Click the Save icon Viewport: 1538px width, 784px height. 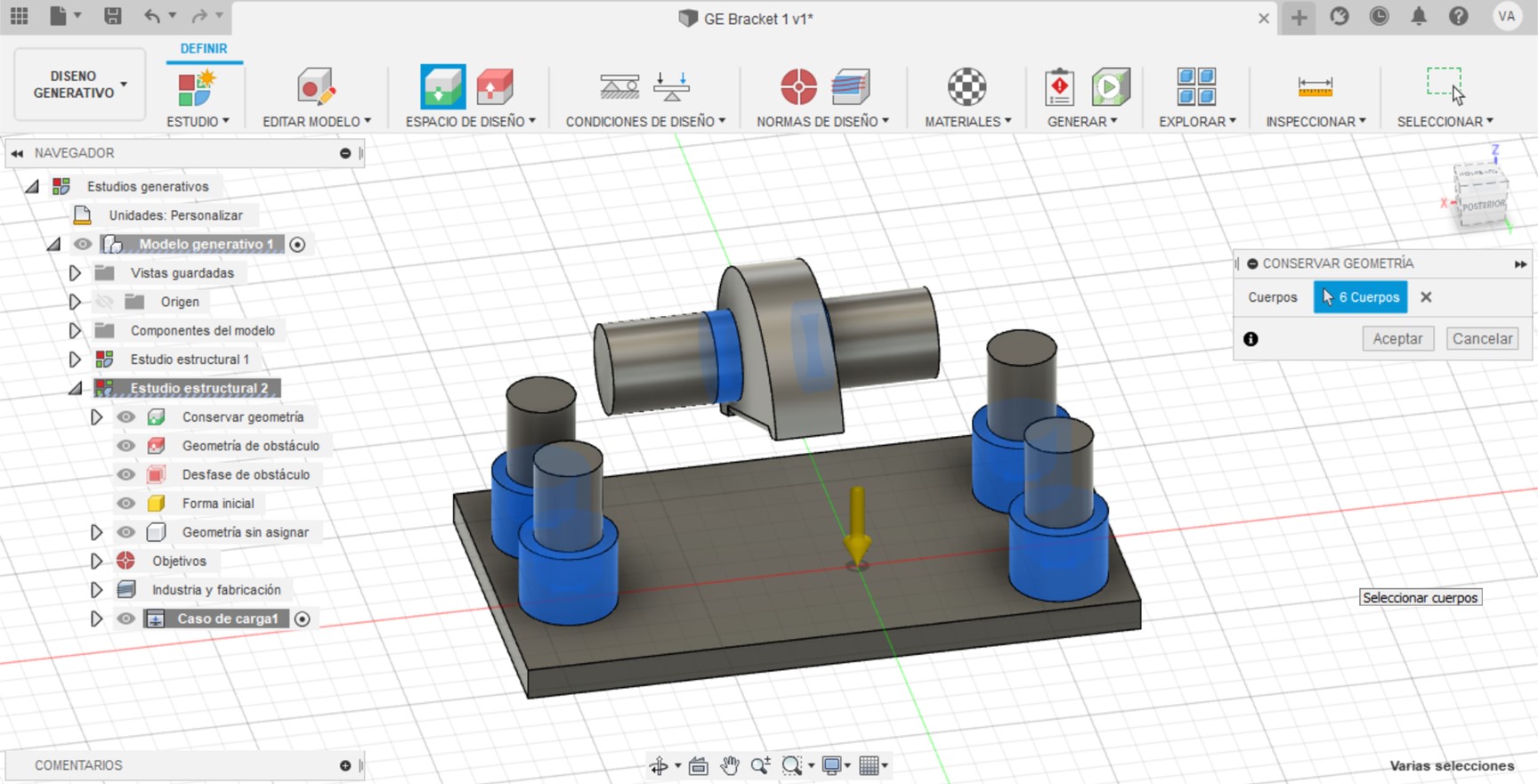(x=112, y=15)
